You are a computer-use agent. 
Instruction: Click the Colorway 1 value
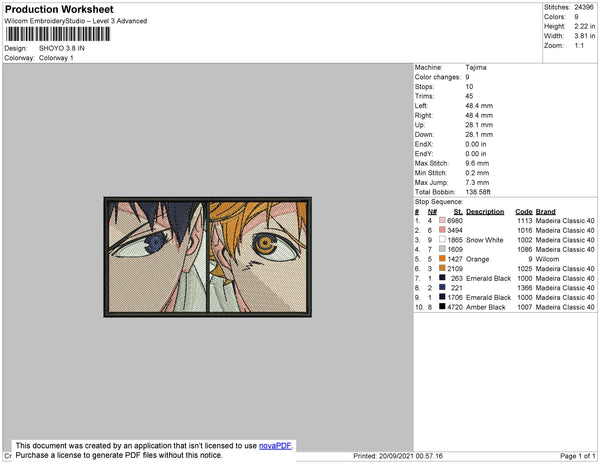[x=56, y=58]
